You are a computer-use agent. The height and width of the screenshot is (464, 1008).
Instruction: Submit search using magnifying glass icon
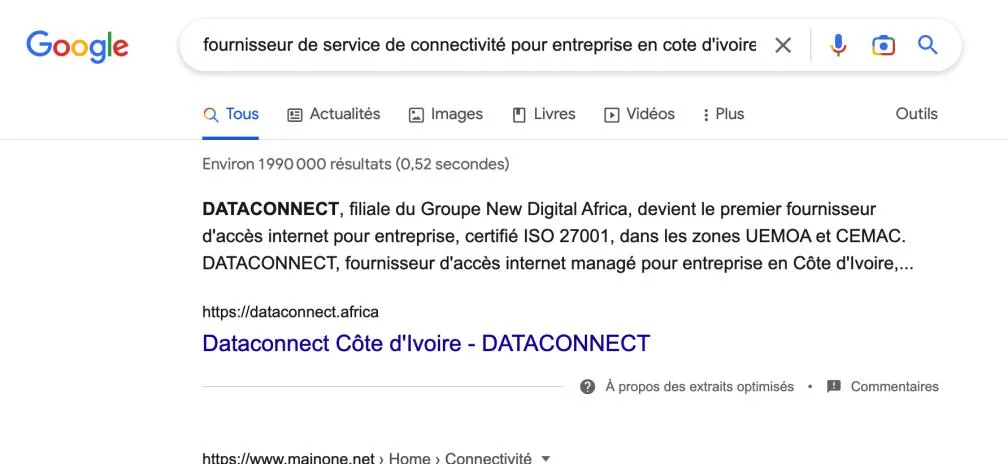tap(927, 45)
